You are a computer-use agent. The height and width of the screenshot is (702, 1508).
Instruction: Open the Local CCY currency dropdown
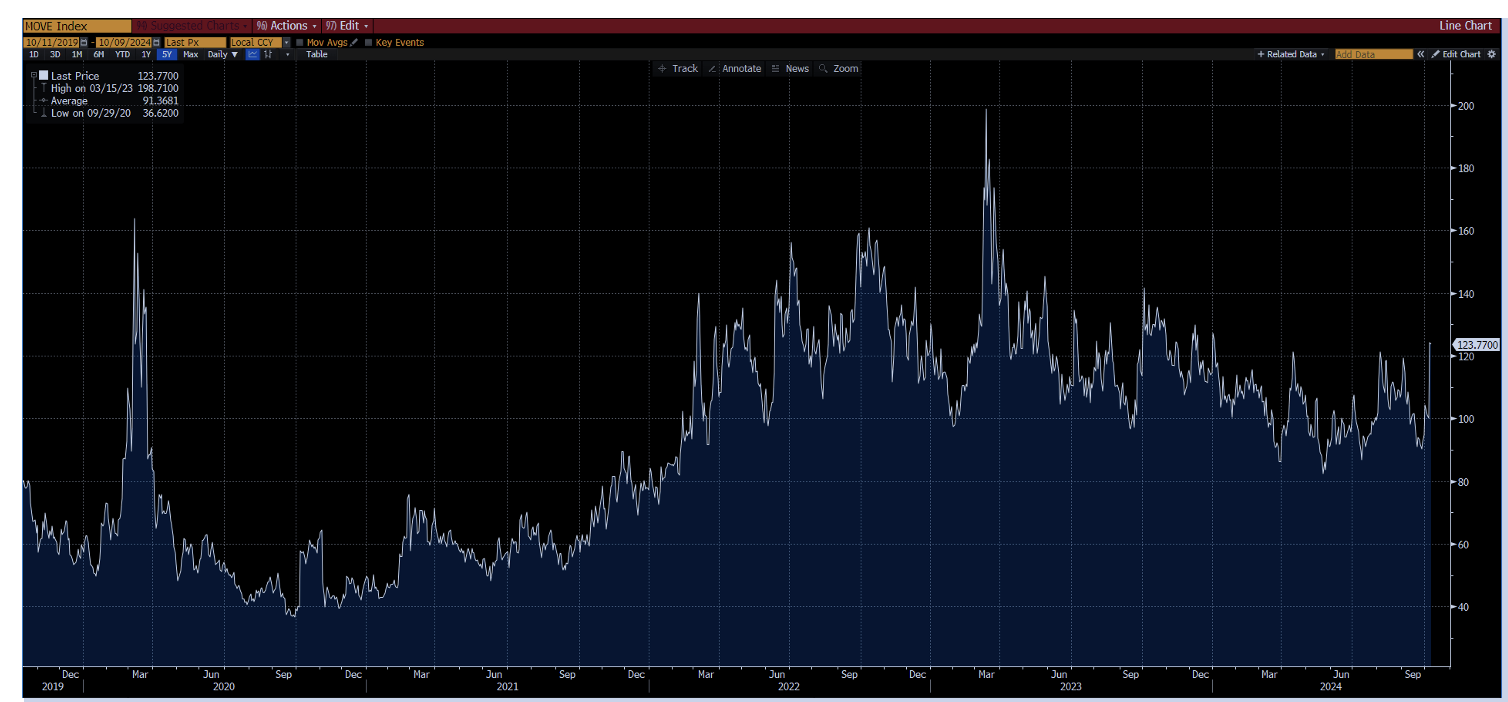pyautogui.click(x=286, y=42)
